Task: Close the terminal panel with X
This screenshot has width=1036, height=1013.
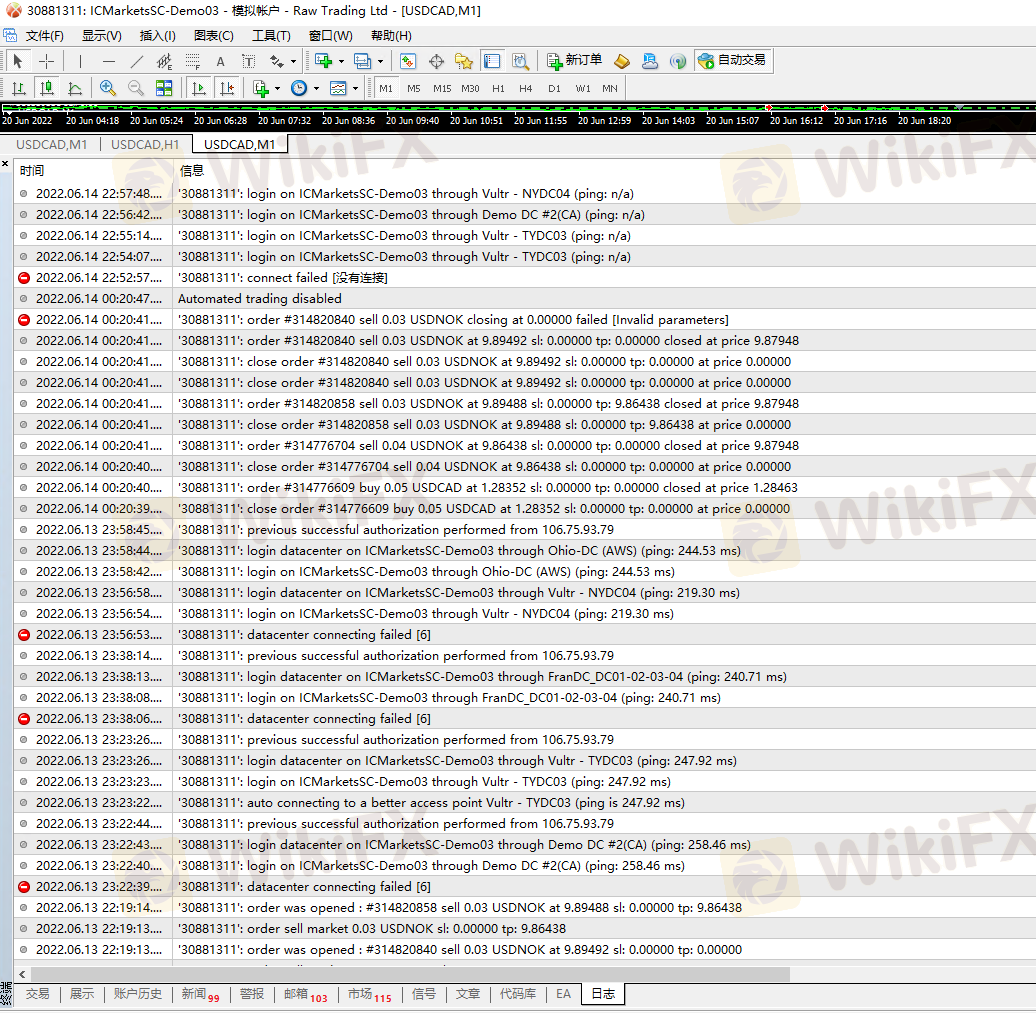Action: click(5, 164)
